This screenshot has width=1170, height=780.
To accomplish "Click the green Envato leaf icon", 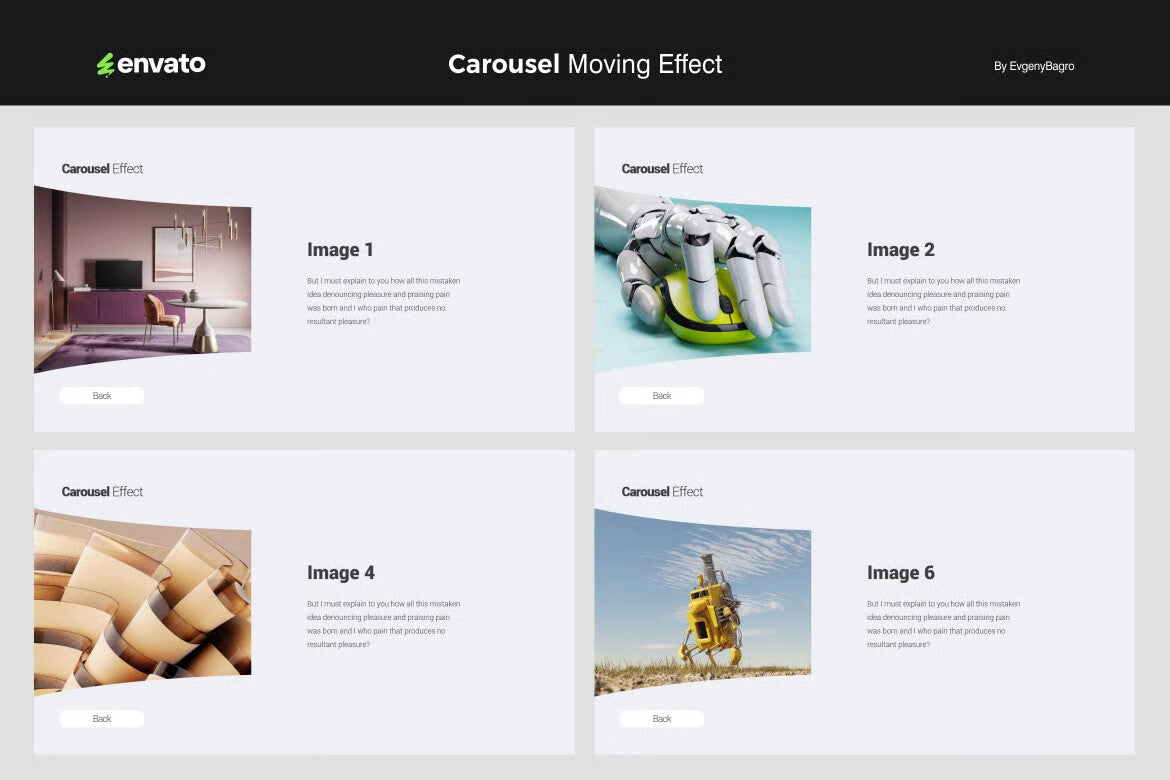I will click(x=104, y=63).
